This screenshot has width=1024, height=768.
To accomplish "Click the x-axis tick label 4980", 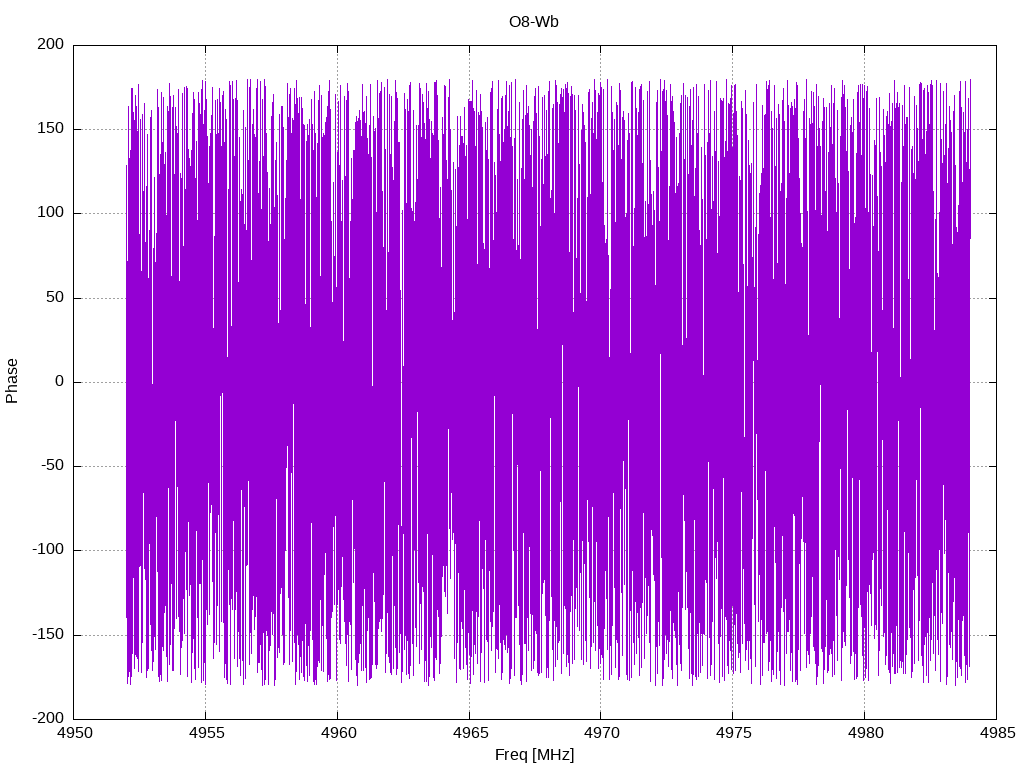I will [865, 733].
